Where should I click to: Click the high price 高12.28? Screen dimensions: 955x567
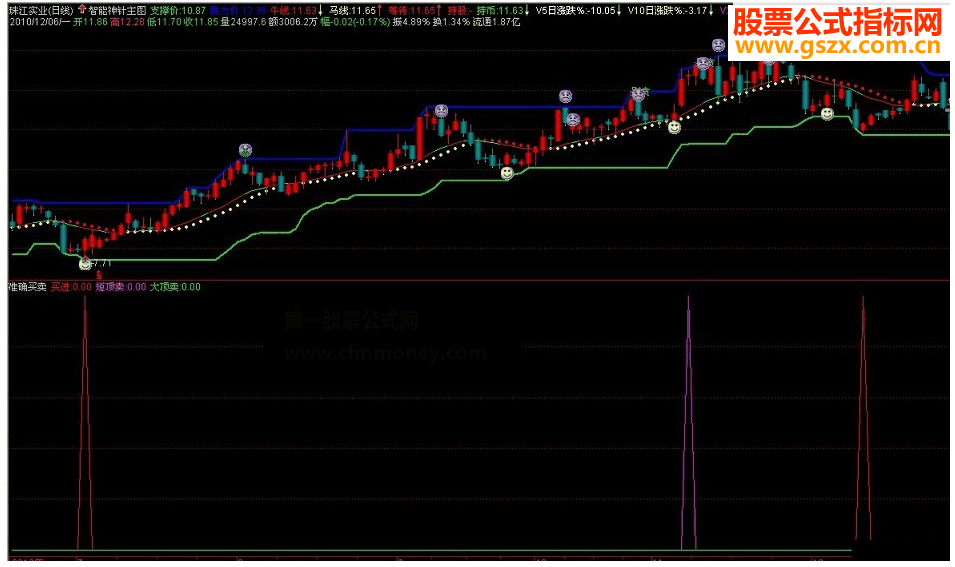[x=127, y=22]
